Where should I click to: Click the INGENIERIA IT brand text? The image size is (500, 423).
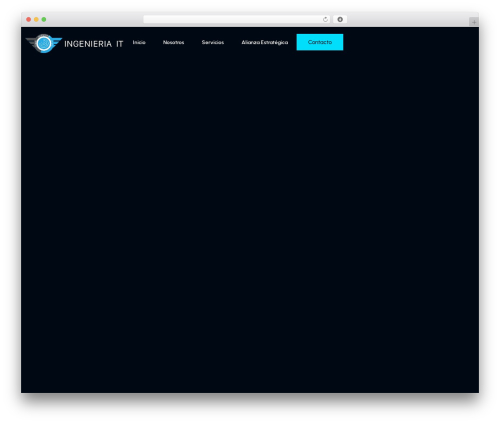click(94, 44)
